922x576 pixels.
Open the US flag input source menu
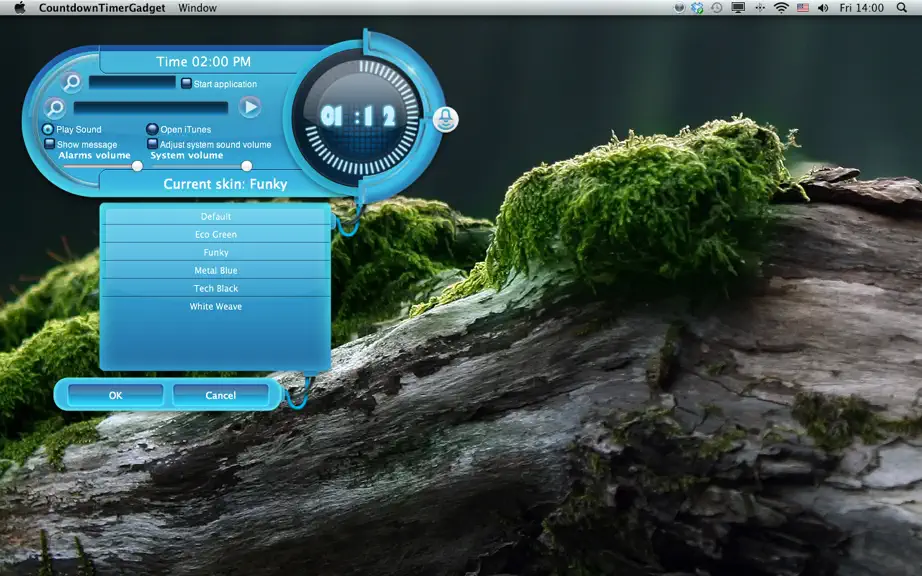pos(803,8)
